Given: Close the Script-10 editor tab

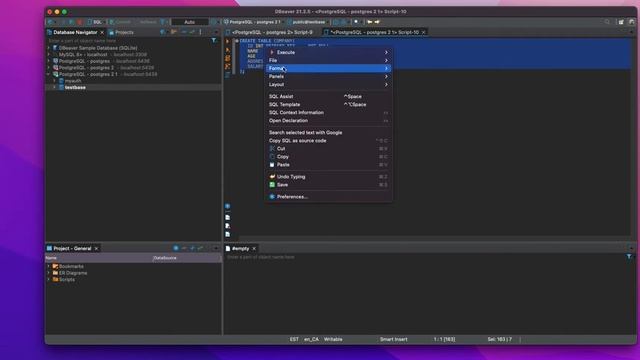Looking at the screenshot, I should pos(424,32).
